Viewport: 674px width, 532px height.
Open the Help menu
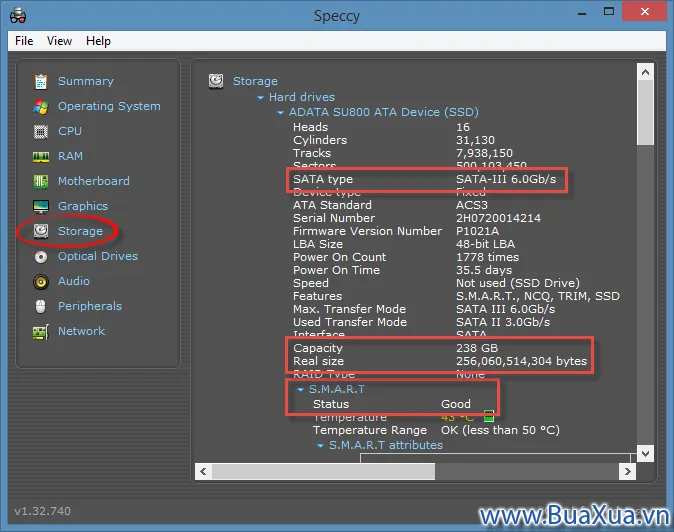coord(98,41)
